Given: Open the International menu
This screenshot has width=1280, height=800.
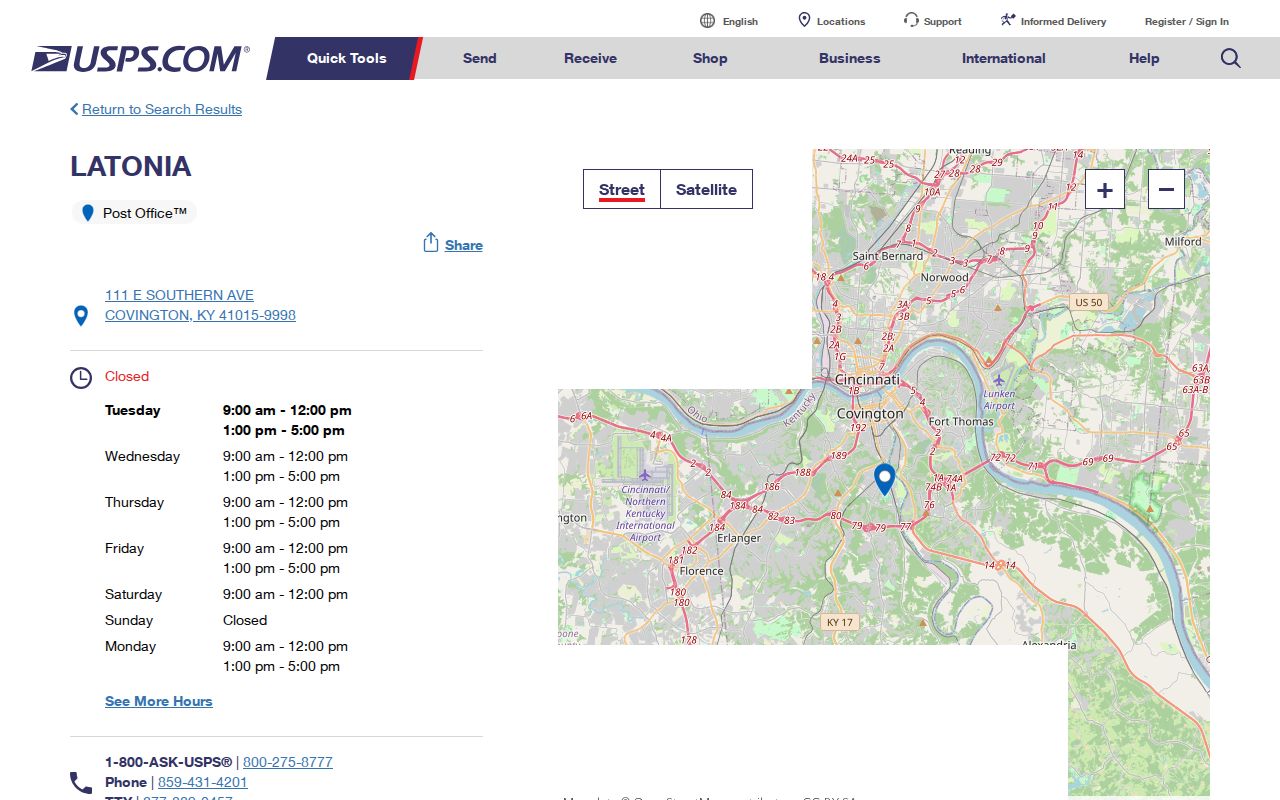Looking at the screenshot, I should coord(1004,58).
